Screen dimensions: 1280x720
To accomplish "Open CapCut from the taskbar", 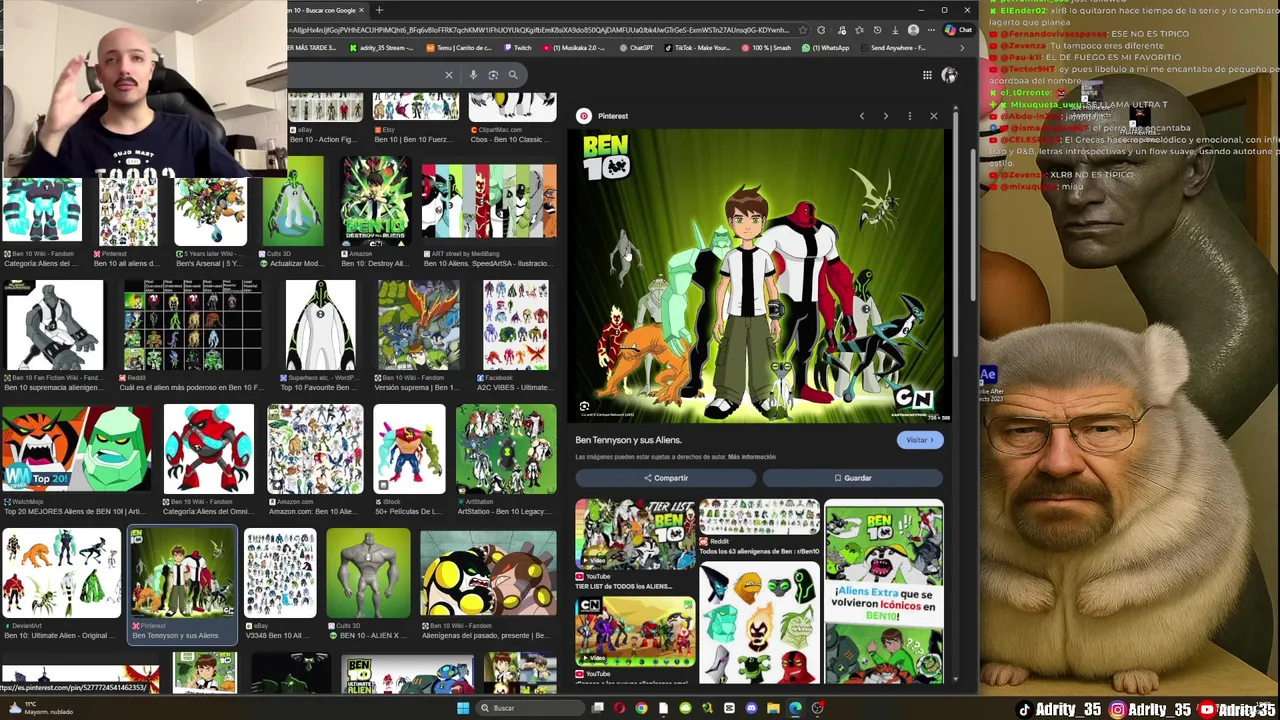I will [729, 708].
